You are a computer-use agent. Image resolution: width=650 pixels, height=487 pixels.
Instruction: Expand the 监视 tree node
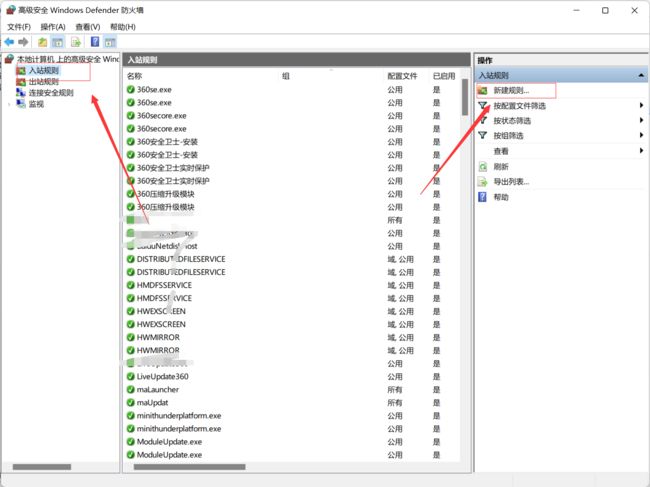(9, 104)
